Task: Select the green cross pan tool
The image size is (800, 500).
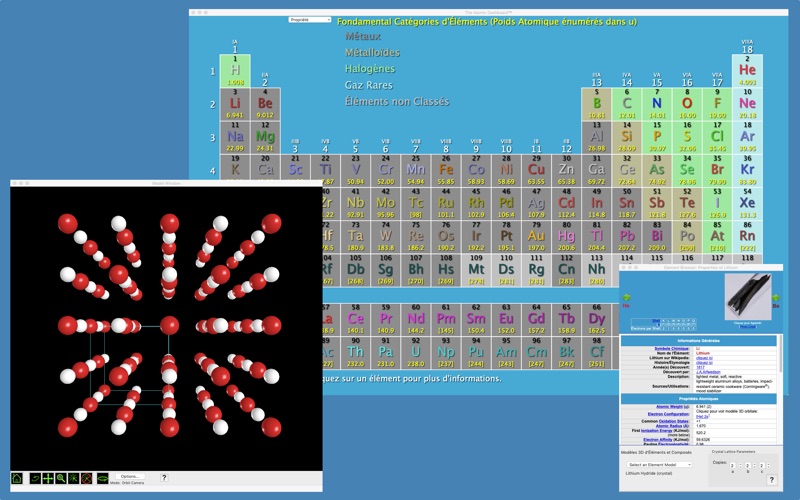Action: coord(48,478)
